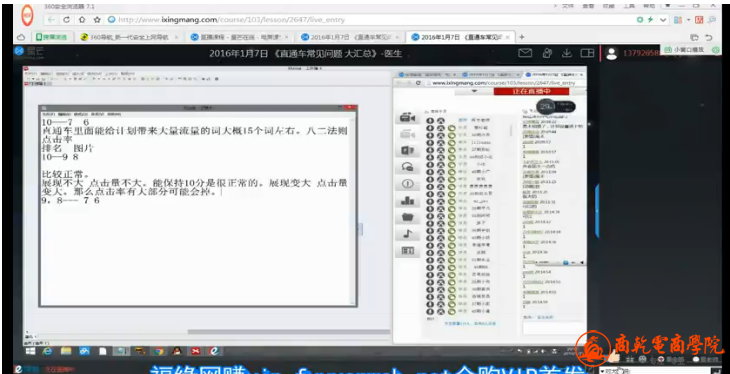
Task: Open the folder icon in live sidebar
Action: [407, 218]
